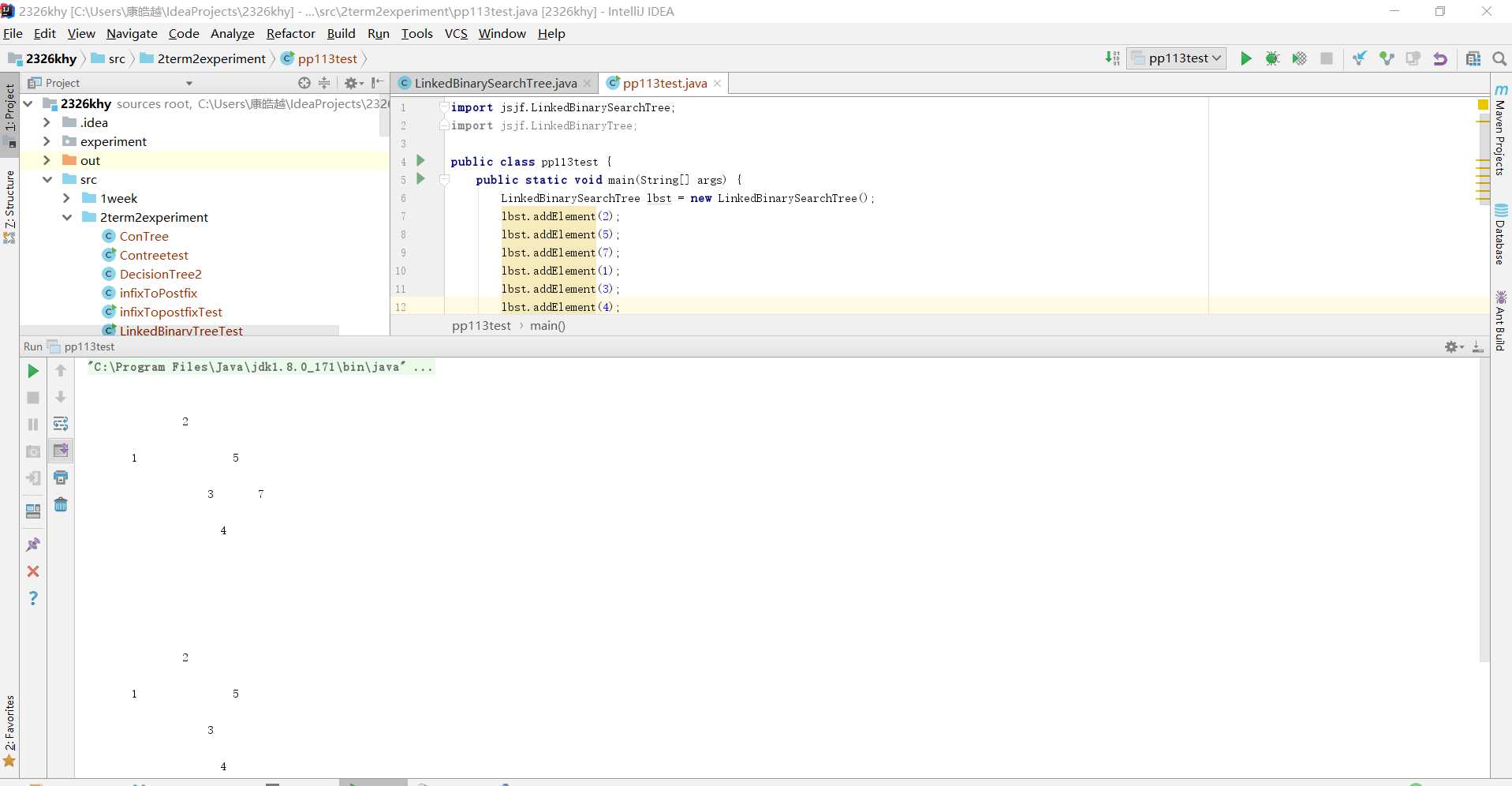1512x786 pixels.
Task: Click the Search Everywhere magnifier icon
Action: pyautogui.click(x=1499, y=58)
